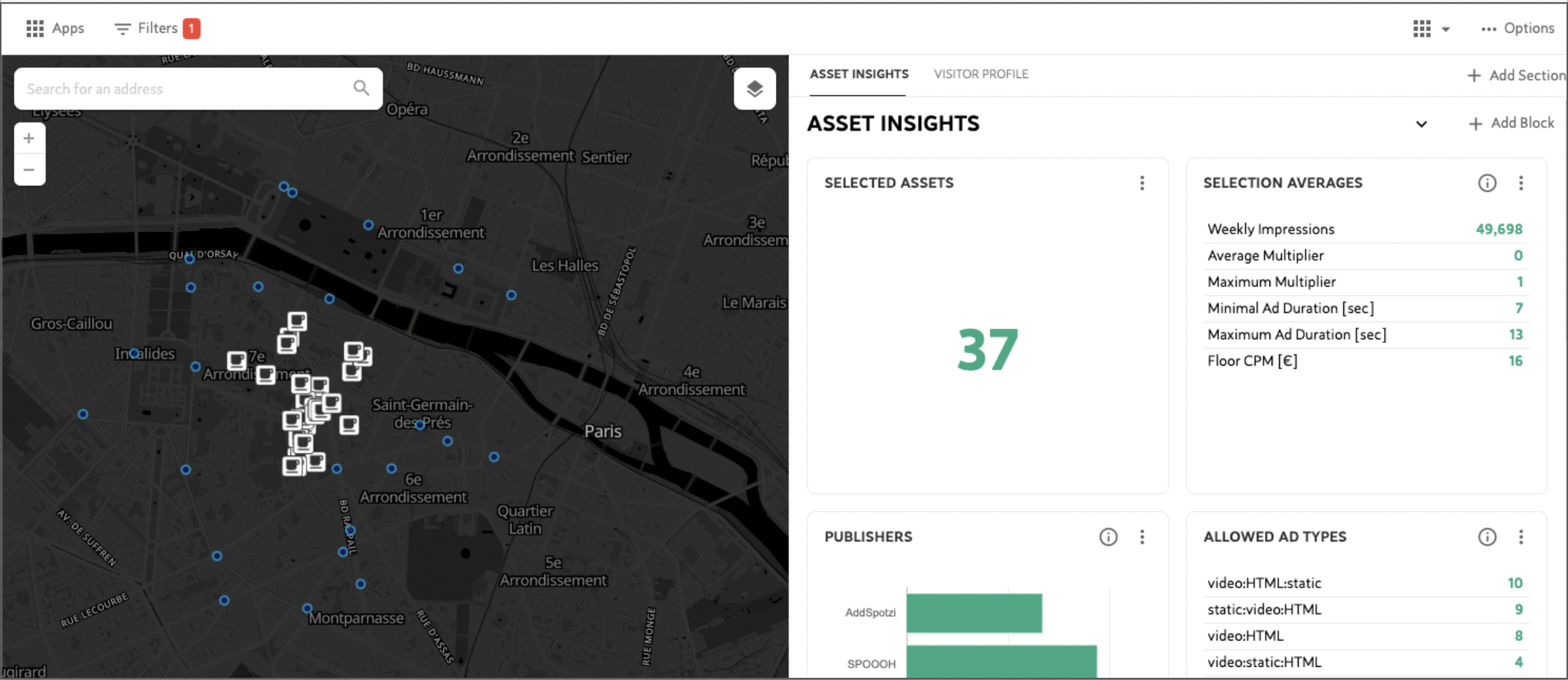Open Publishers card menu
The width and height of the screenshot is (1568, 680).
(1142, 537)
